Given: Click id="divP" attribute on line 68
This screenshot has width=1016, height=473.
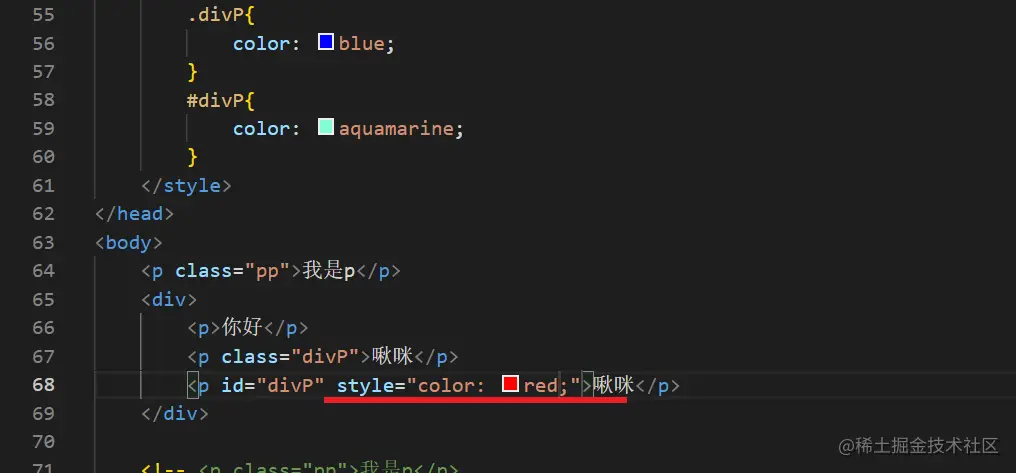Looking at the screenshot, I should tap(273, 385).
